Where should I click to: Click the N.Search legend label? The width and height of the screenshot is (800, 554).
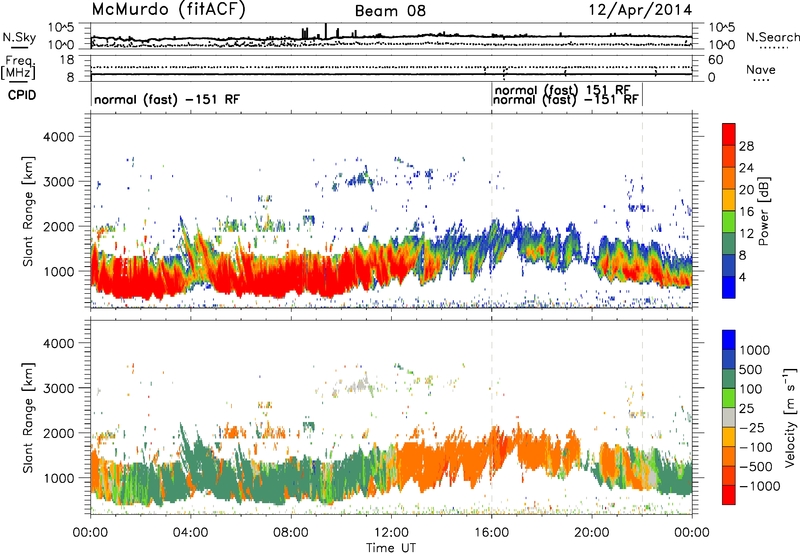772,37
